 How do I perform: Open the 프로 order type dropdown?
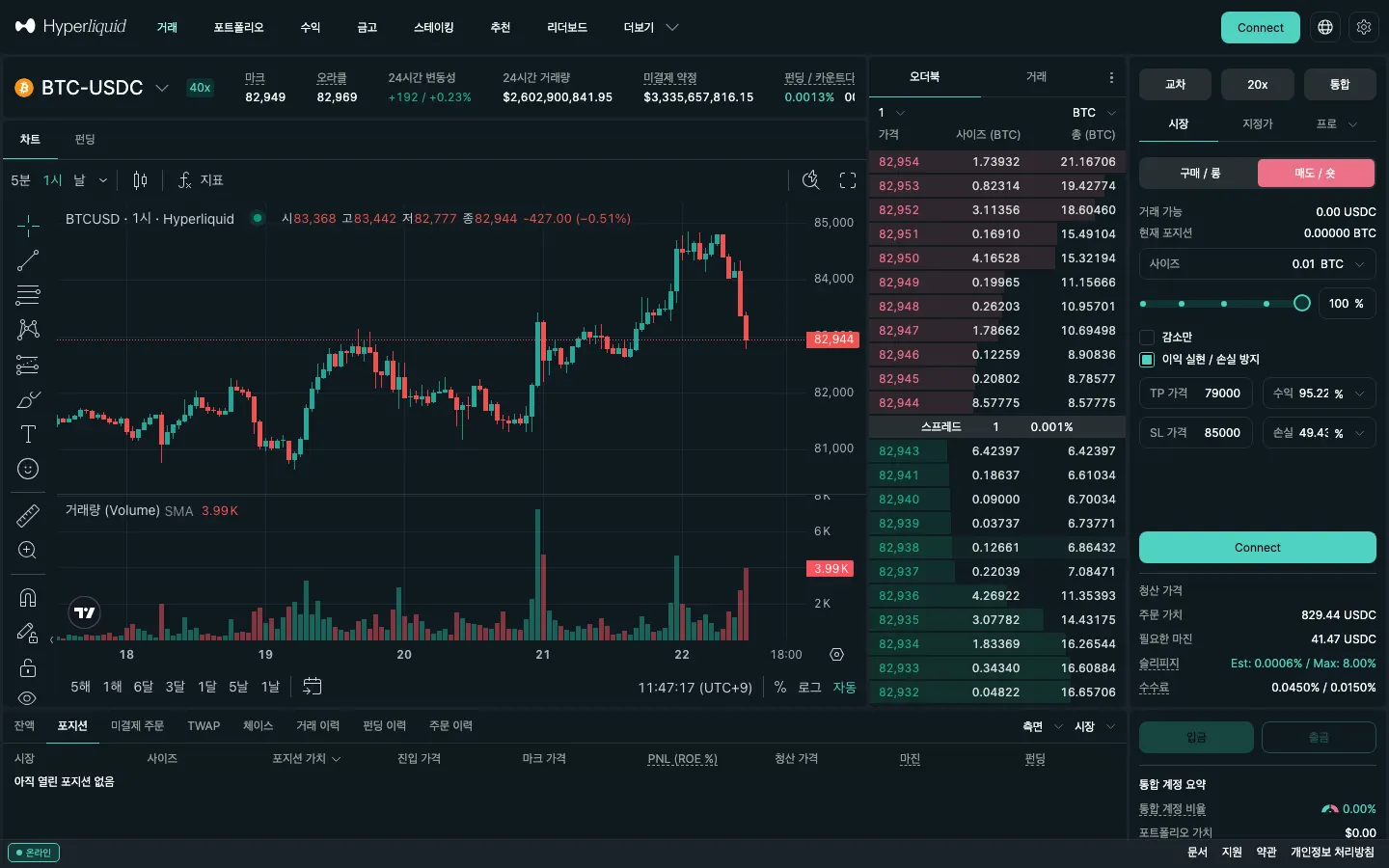[1337, 124]
